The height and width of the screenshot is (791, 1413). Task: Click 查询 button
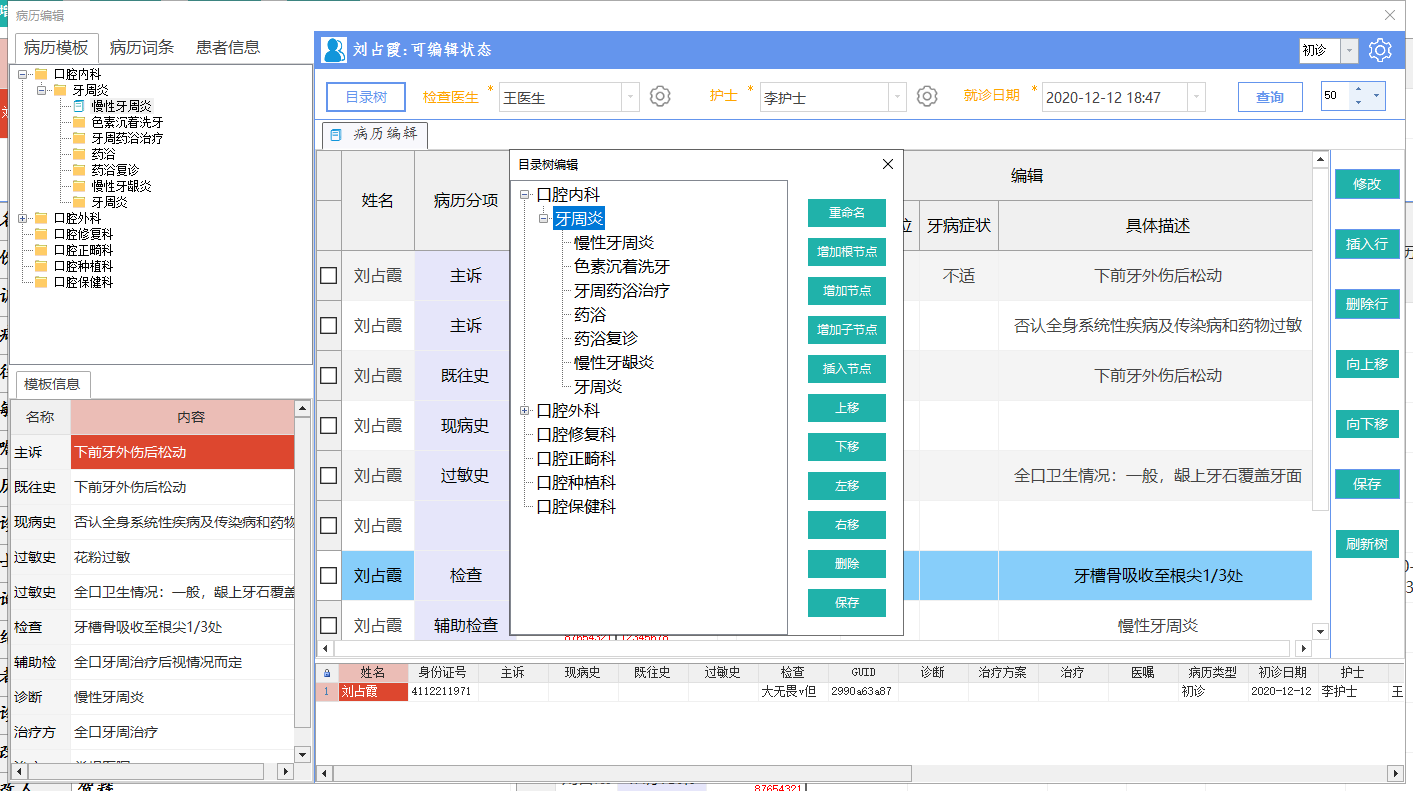tap(1270, 97)
